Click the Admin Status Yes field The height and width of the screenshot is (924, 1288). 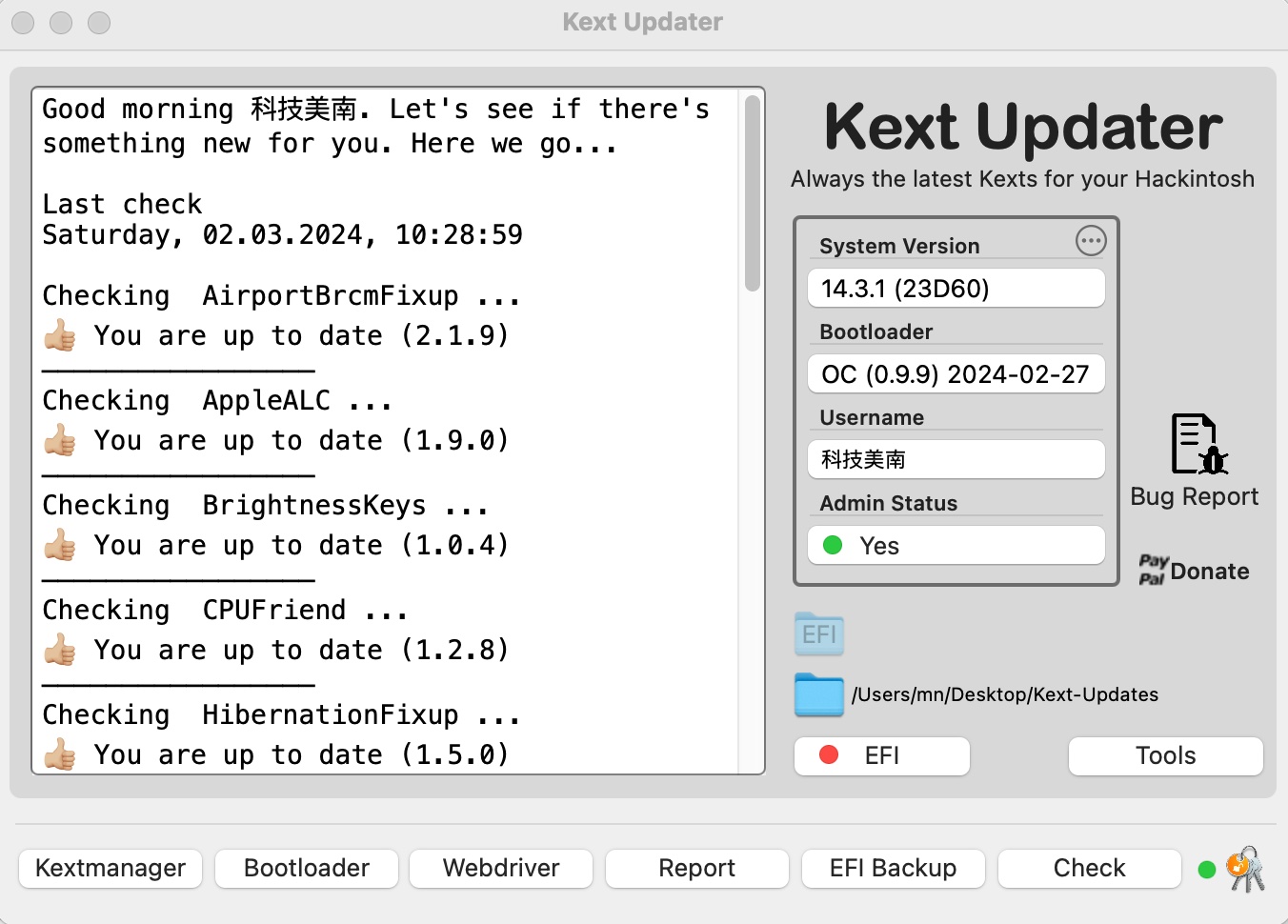(956, 545)
